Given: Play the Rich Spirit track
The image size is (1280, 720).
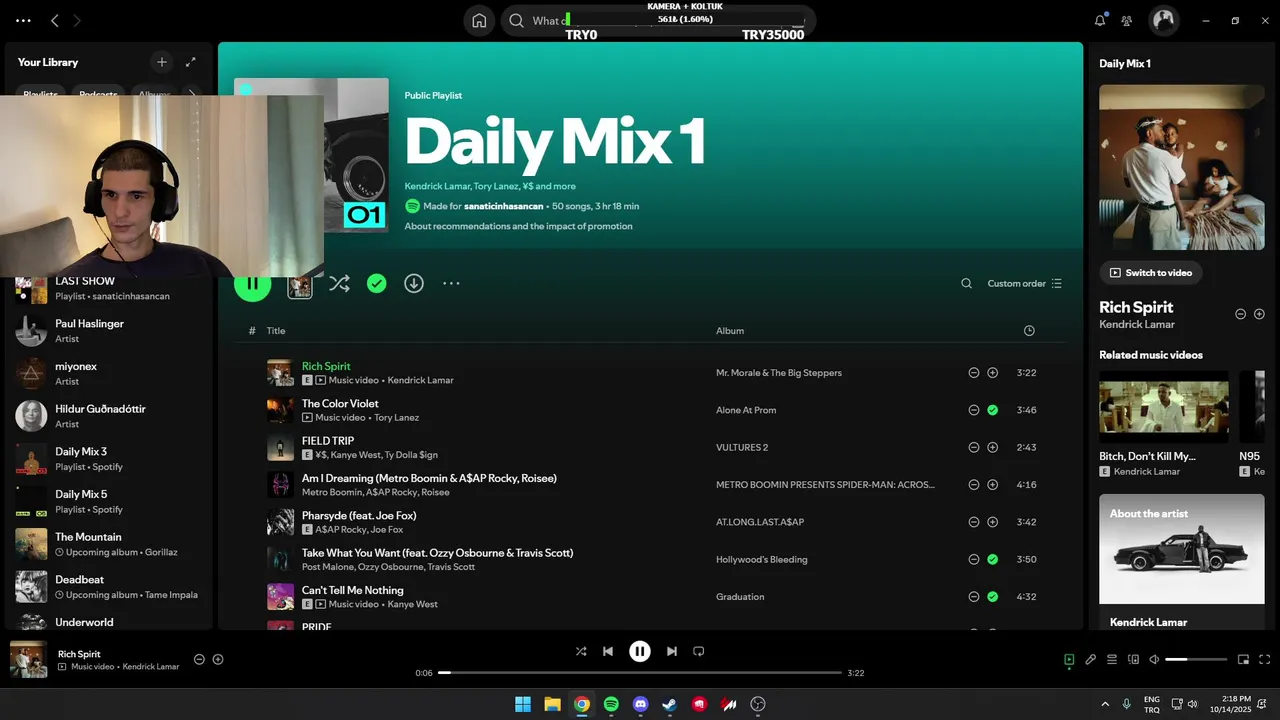Looking at the screenshot, I should click(280, 373).
